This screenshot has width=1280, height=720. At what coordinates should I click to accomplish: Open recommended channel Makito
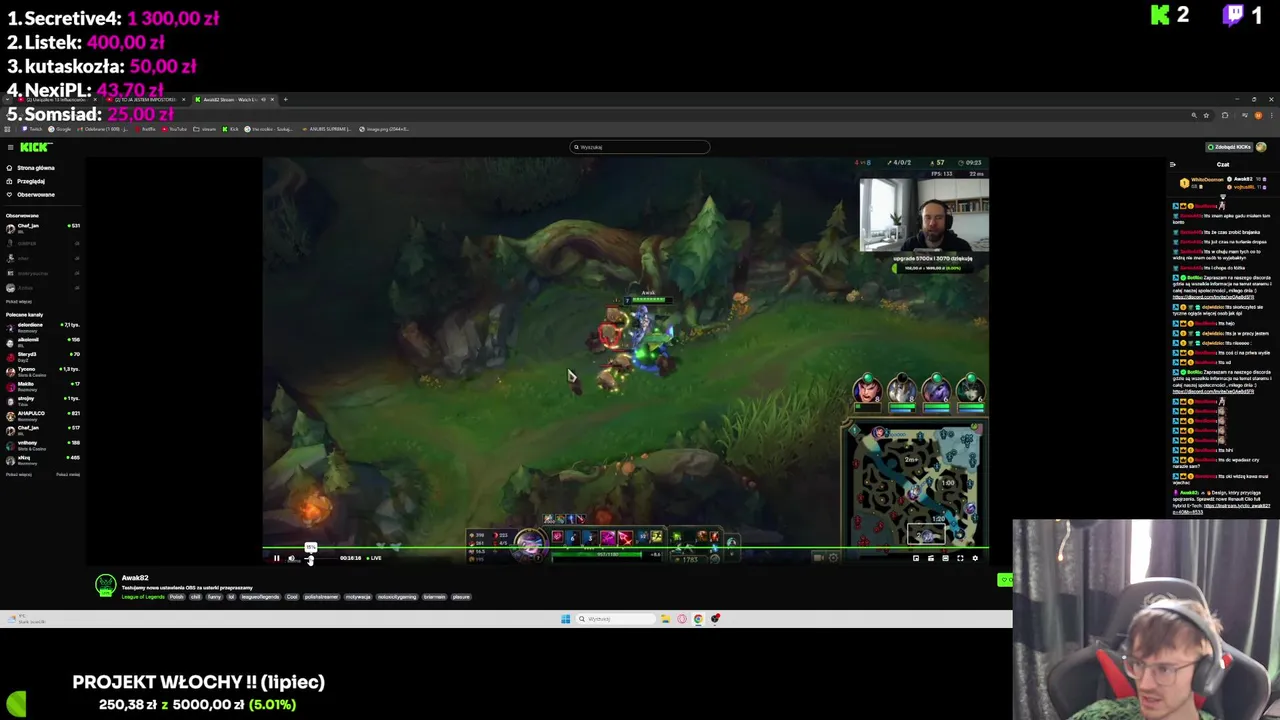tap(43, 386)
